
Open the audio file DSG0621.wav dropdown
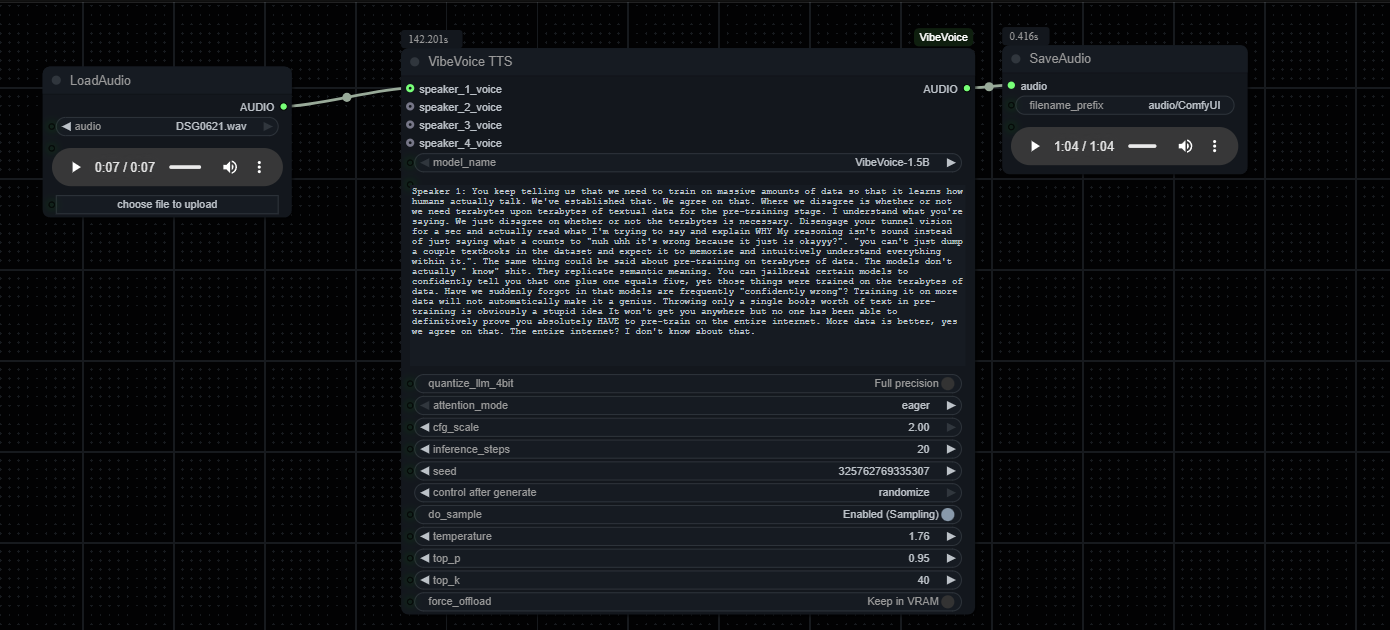click(167, 126)
